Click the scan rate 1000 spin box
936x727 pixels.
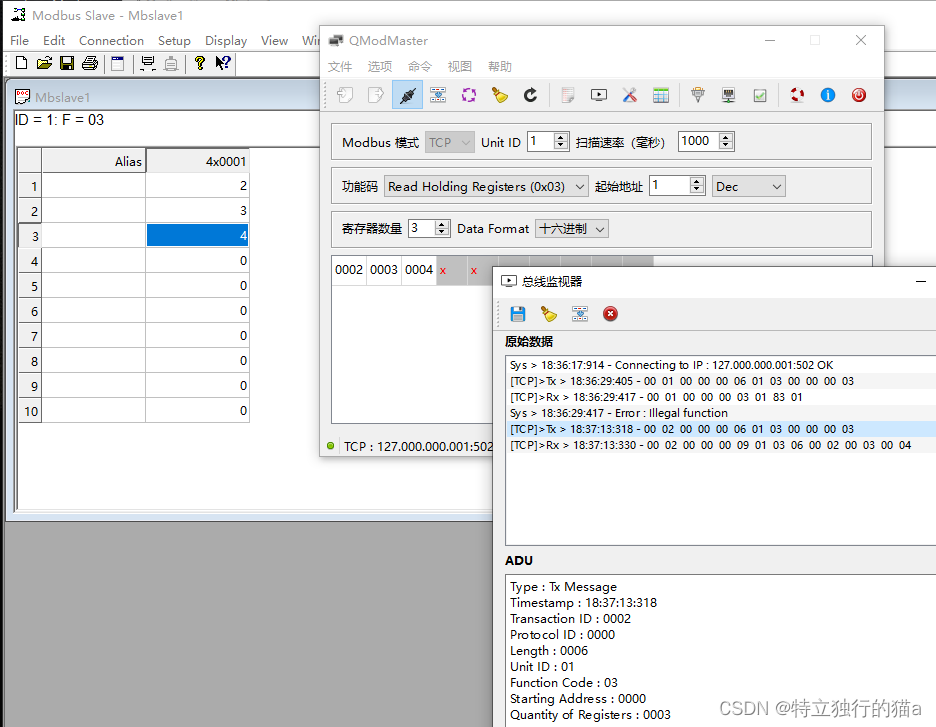(x=706, y=141)
